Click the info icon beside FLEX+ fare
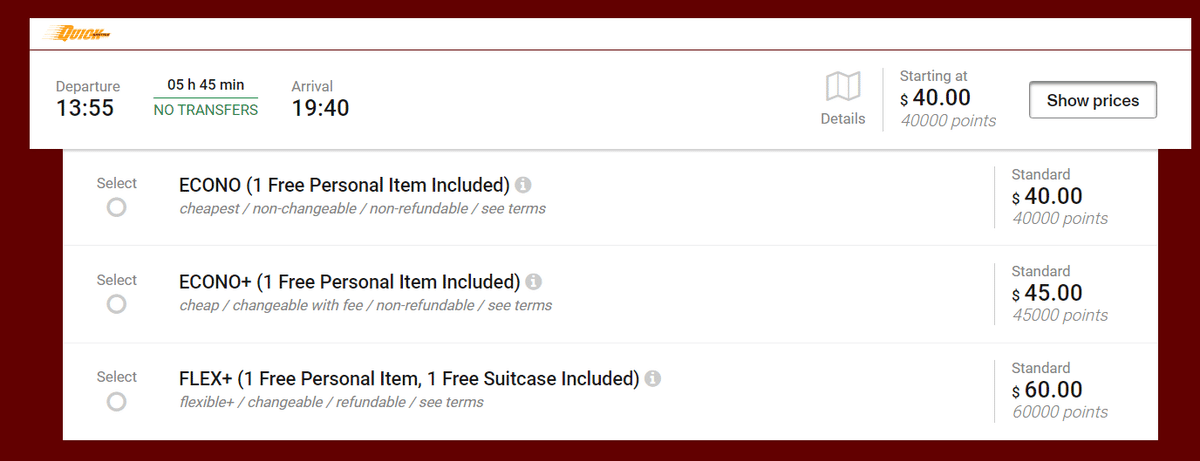Viewport: 1200px width, 461px height. 653,379
